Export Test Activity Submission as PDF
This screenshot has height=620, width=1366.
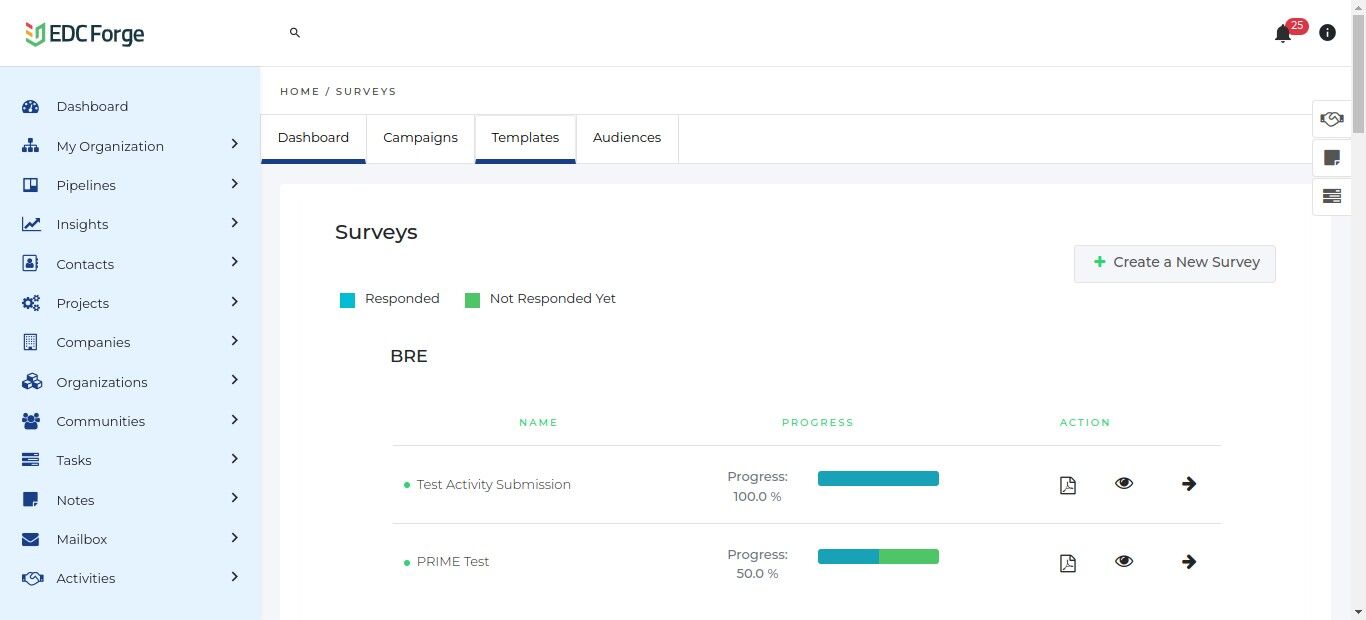click(1068, 485)
